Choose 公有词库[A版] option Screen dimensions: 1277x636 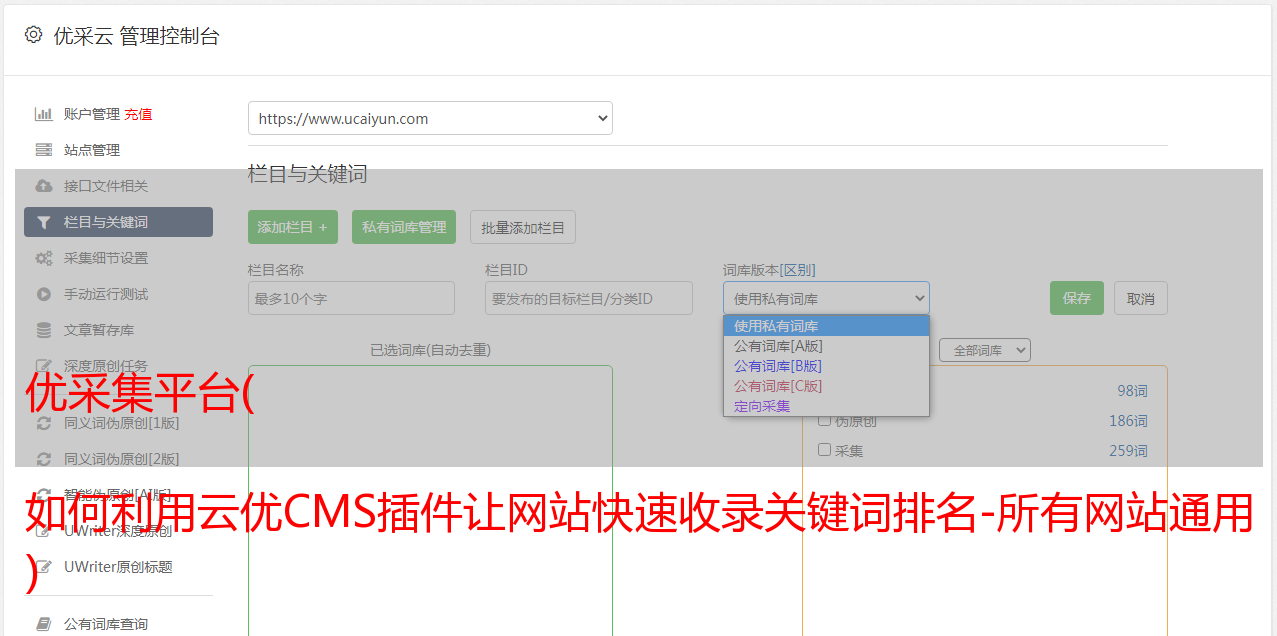826,346
